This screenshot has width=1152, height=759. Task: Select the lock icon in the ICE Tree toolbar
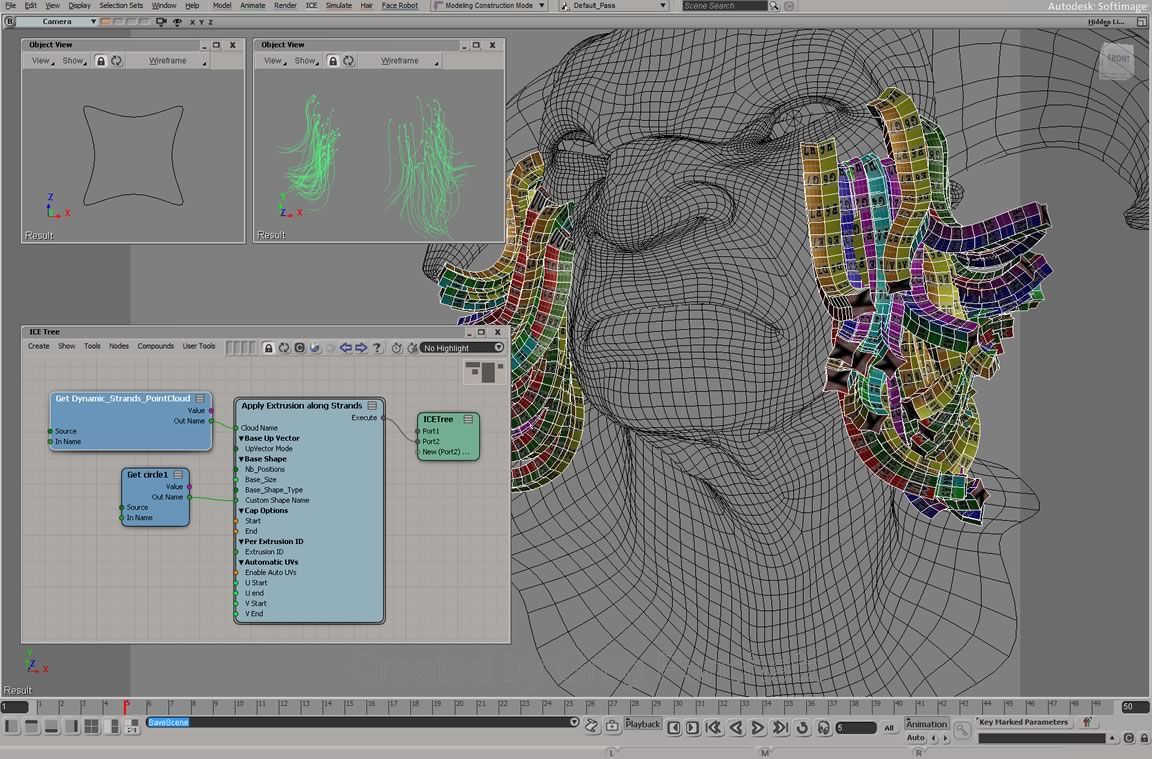[268, 347]
